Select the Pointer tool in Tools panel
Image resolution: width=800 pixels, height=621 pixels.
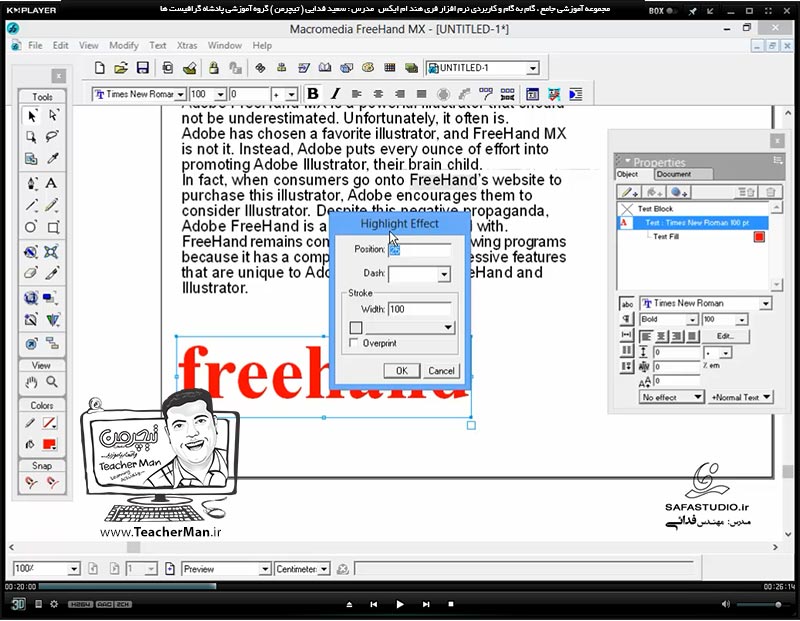[x=31, y=116]
